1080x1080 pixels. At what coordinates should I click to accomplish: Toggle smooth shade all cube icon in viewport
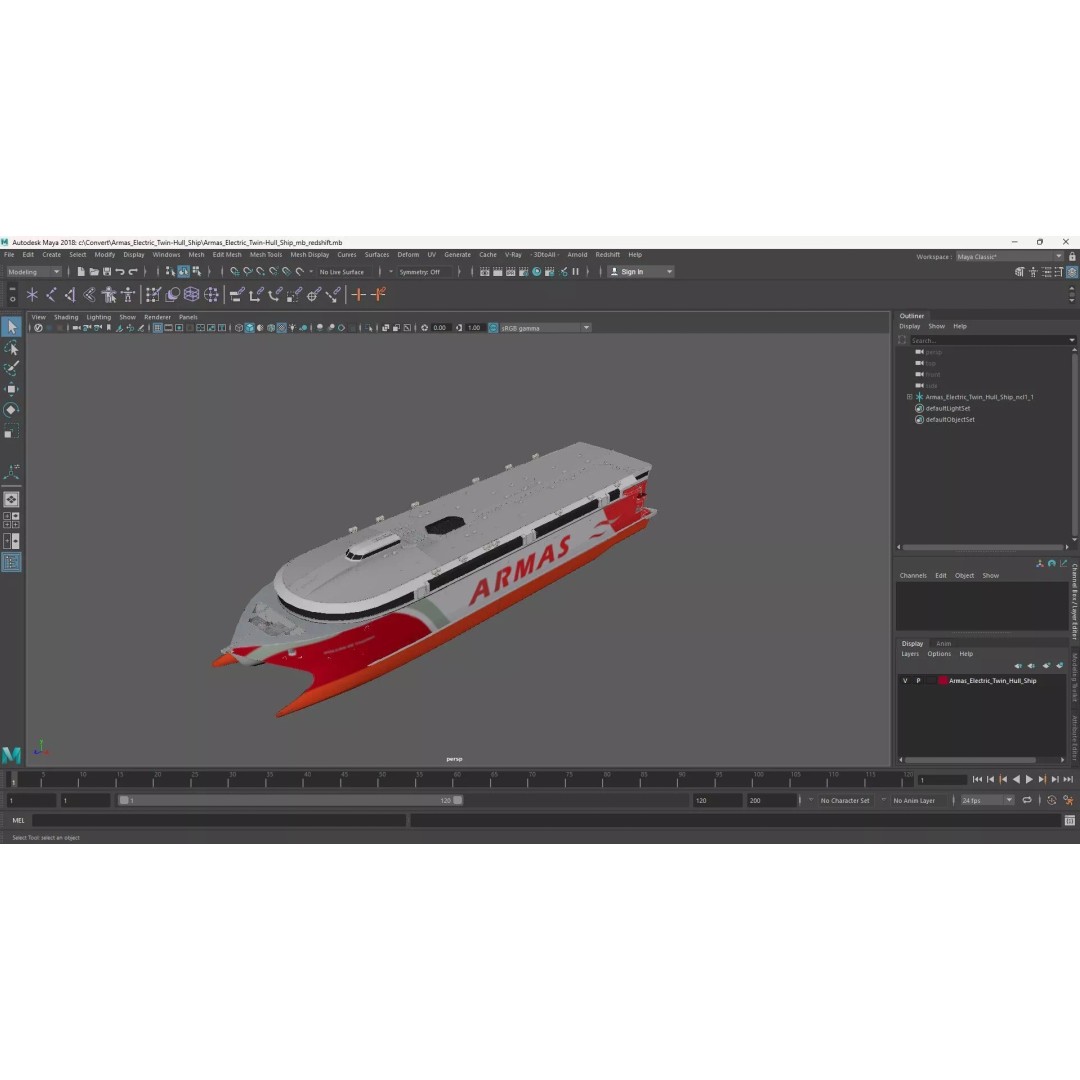(249, 328)
